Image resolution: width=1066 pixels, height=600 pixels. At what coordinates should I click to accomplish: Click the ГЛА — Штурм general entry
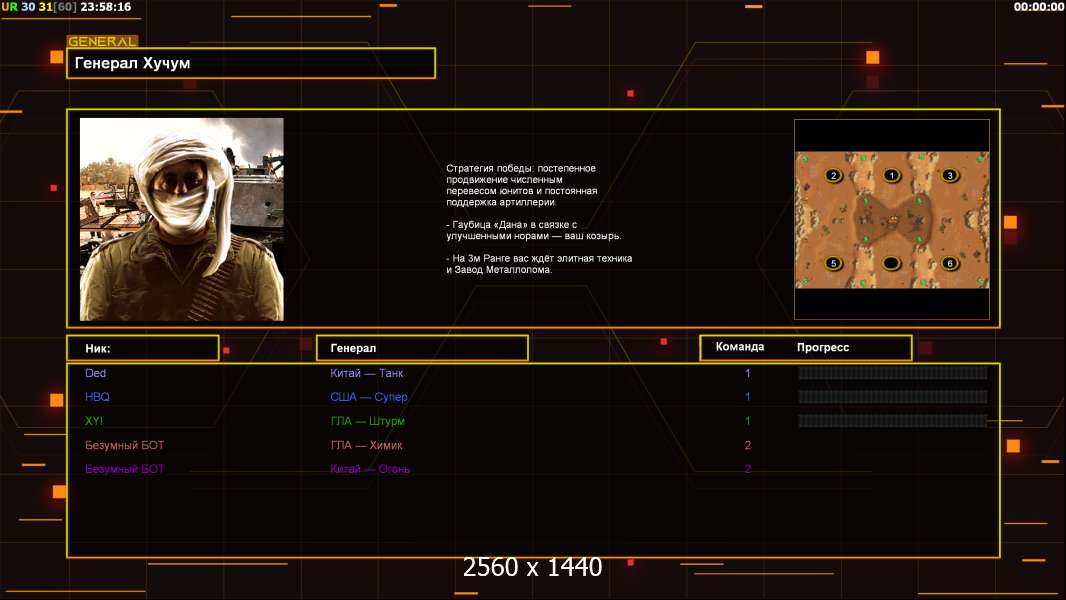click(367, 421)
